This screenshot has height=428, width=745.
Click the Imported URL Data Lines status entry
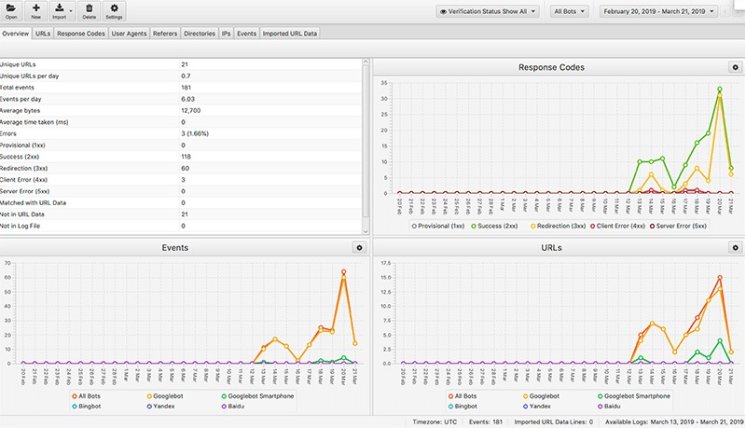(554, 422)
